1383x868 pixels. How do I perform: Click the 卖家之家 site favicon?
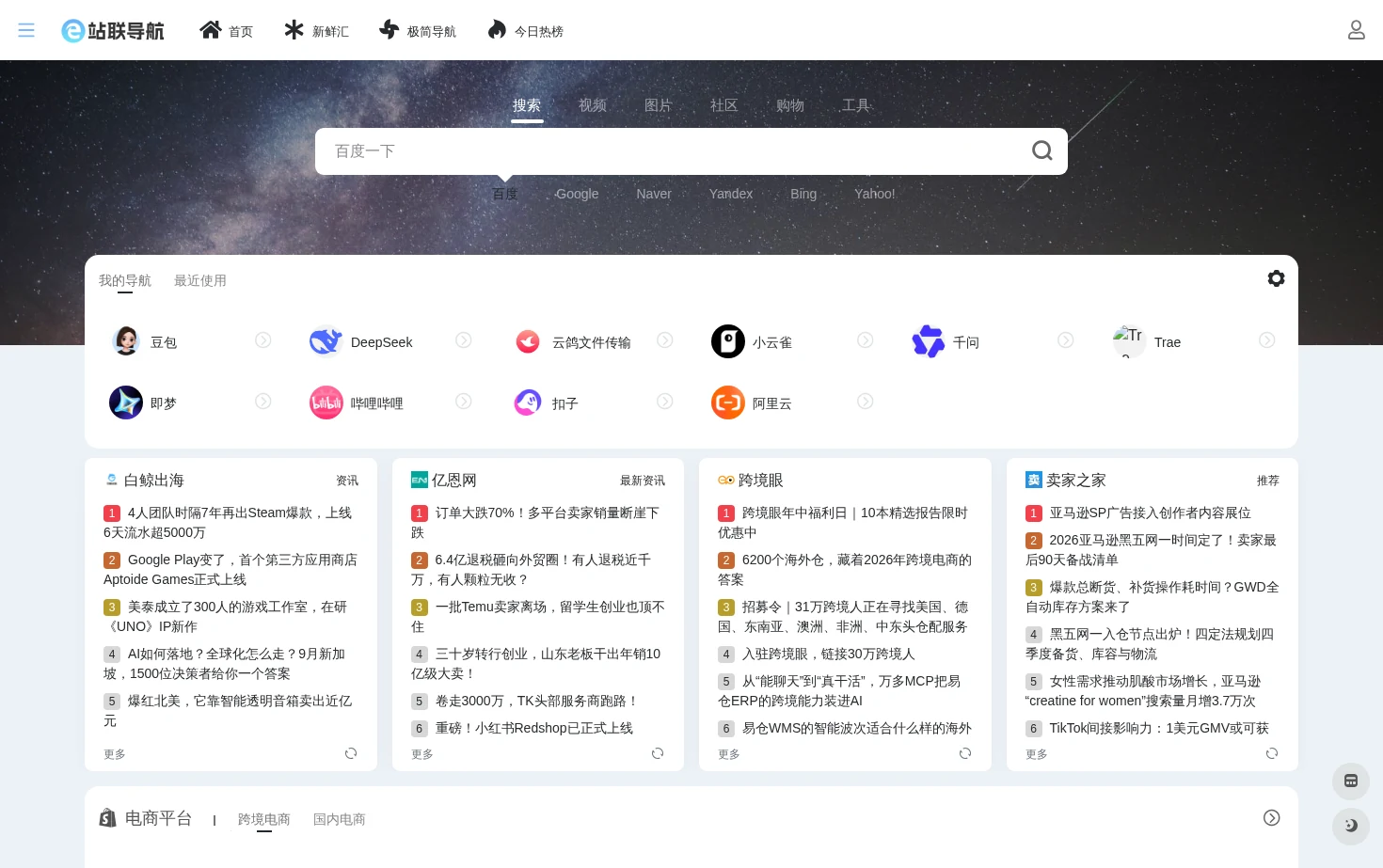pos(1034,480)
